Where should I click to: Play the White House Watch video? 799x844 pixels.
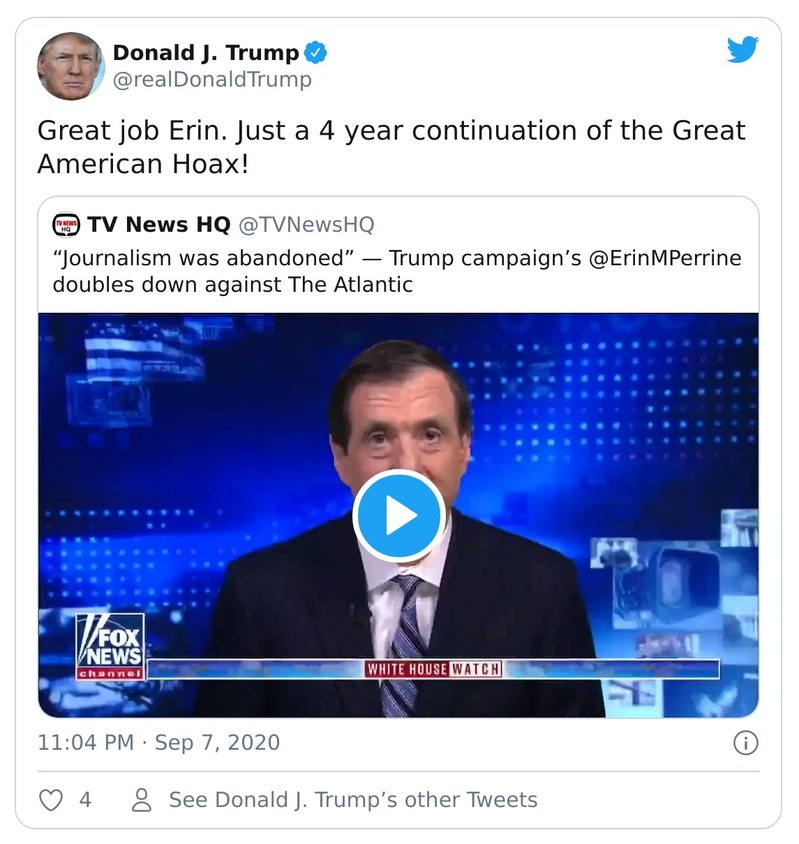[x=400, y=513]
